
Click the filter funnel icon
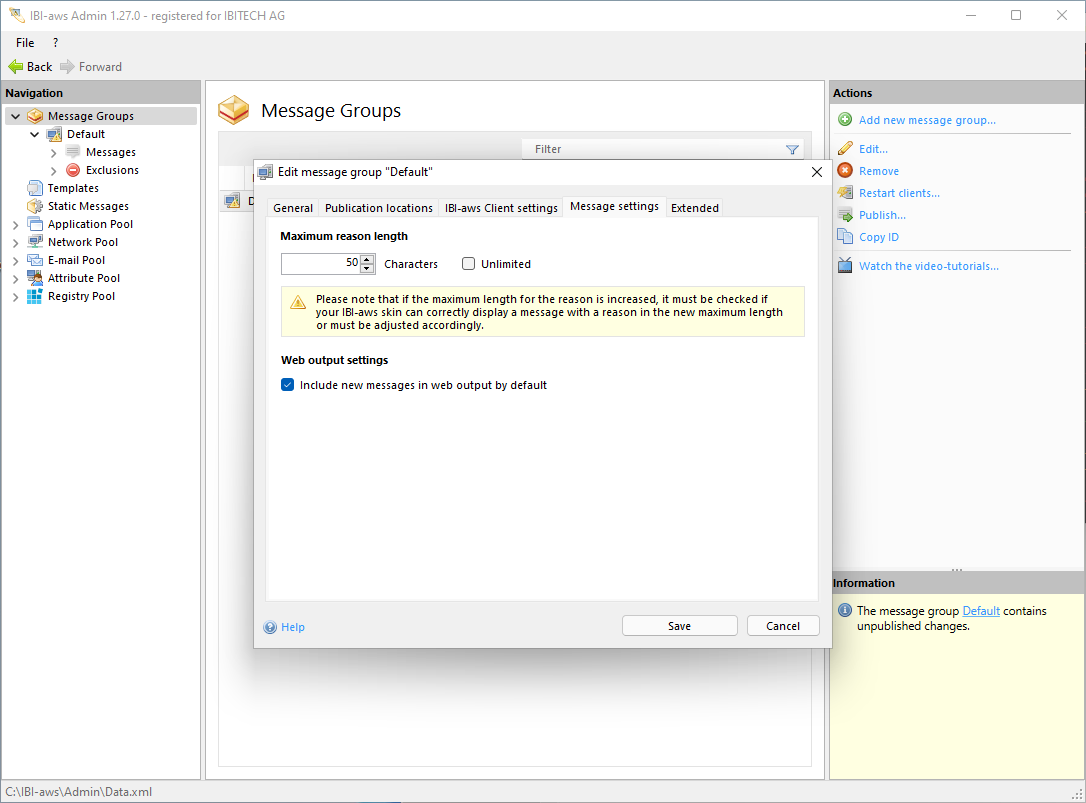[792, 150]
